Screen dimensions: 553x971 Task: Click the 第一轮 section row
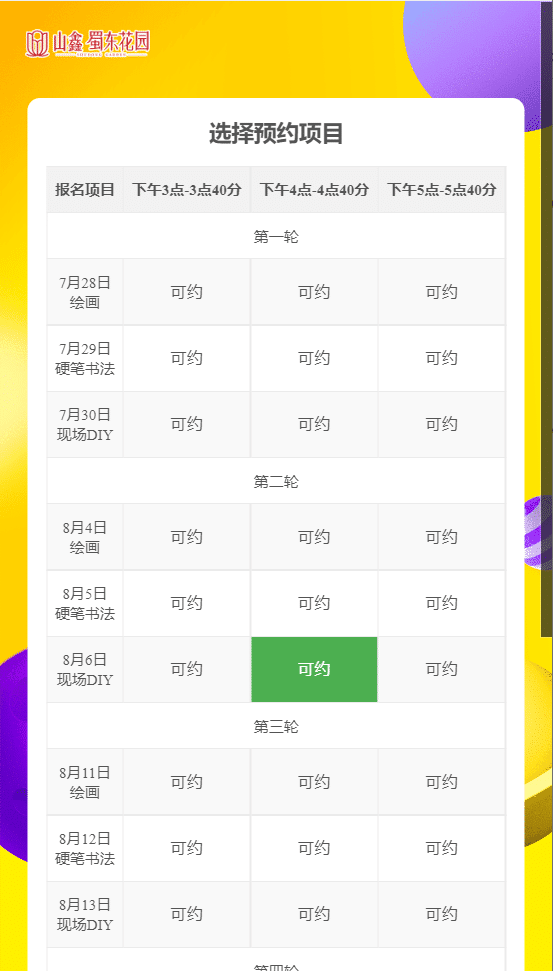[x=276, y=236]
